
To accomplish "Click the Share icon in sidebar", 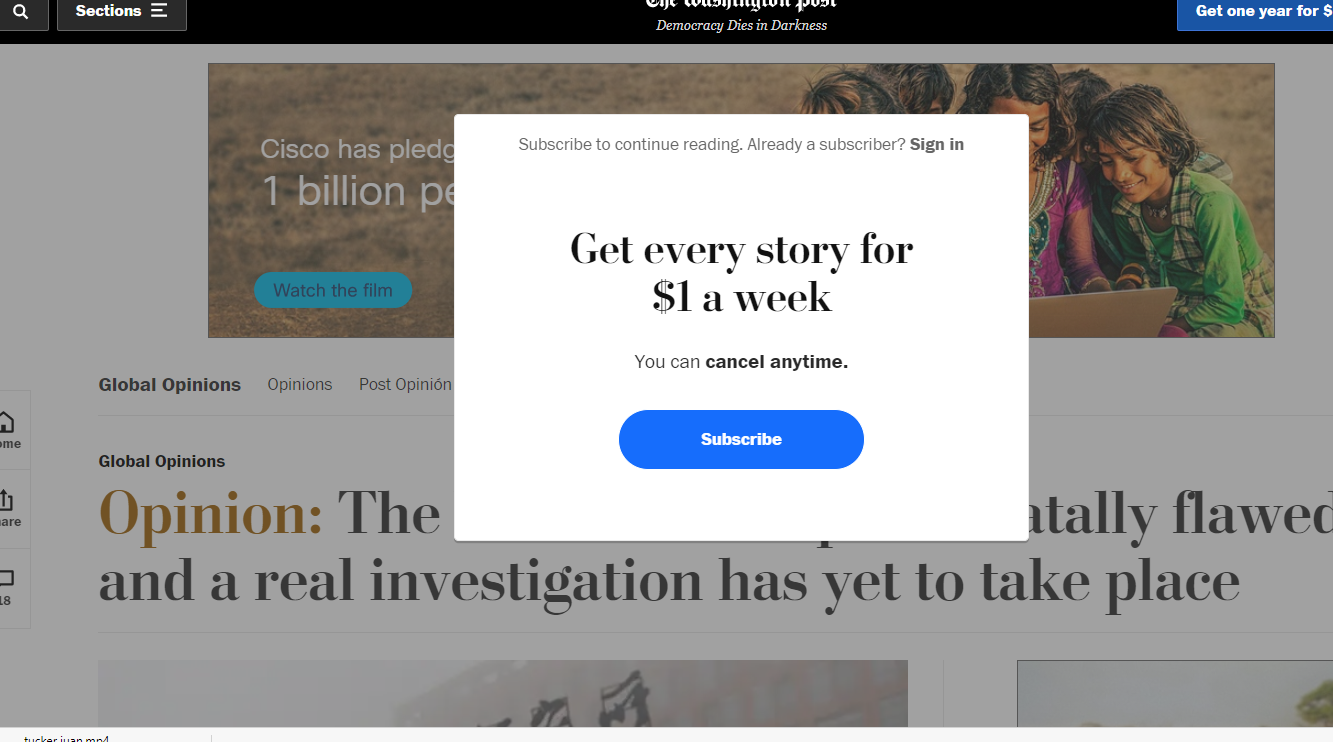I will coord(8,508).
